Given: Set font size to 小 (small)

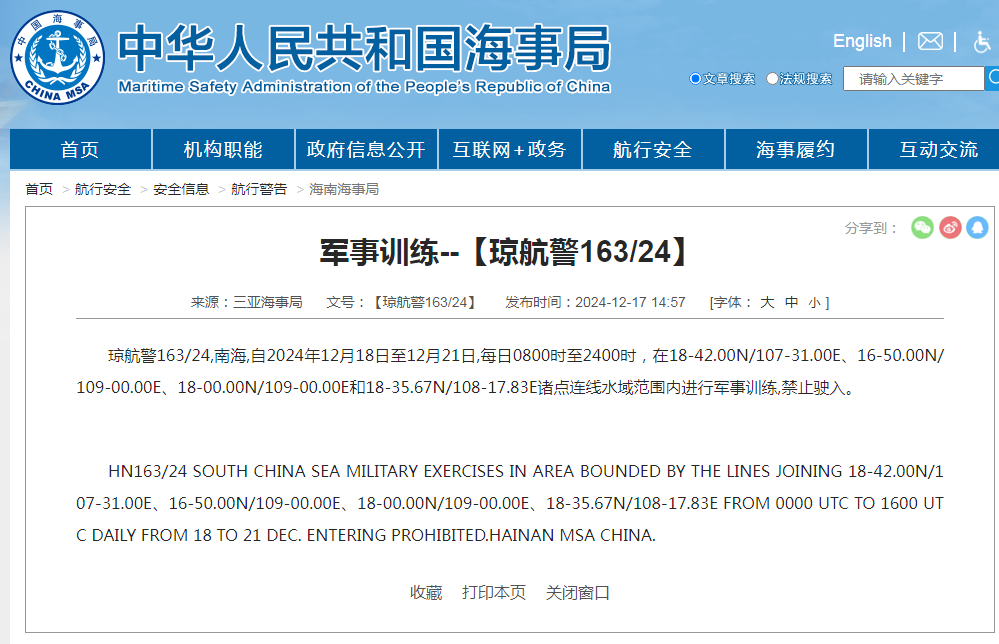Looking at the screenshot, I should 814,302.
